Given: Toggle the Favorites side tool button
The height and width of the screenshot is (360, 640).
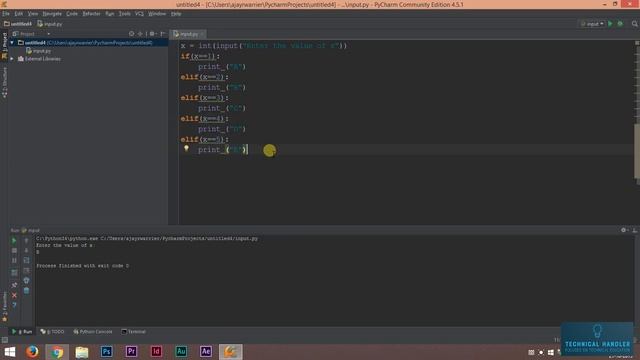Looking at the screenshot, I should 4,306.
